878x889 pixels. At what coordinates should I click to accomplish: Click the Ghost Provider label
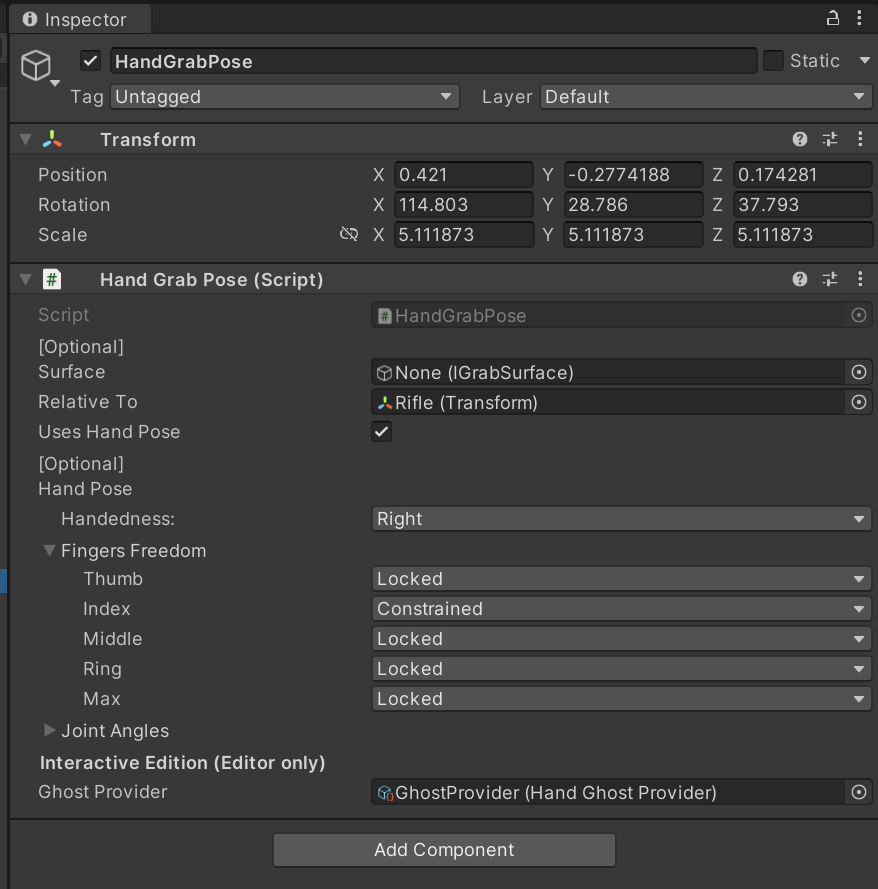point(103,792)
